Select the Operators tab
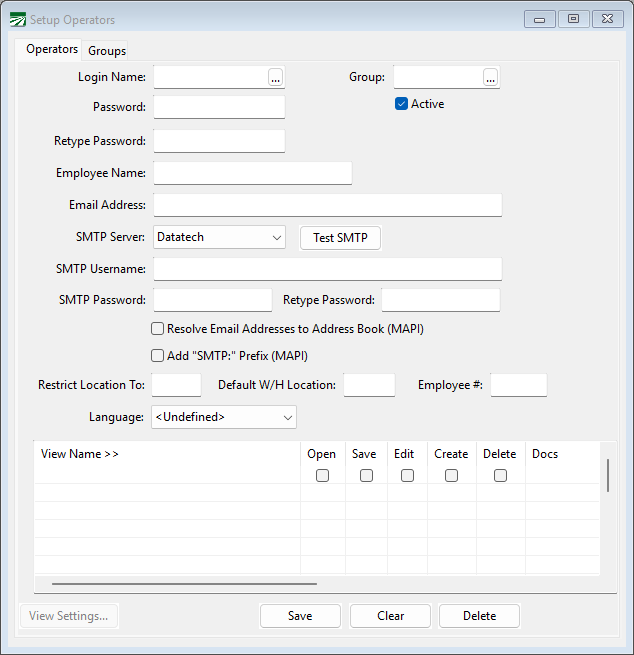The width and height of the screenshot is (634, 655). tap(52, 49)
